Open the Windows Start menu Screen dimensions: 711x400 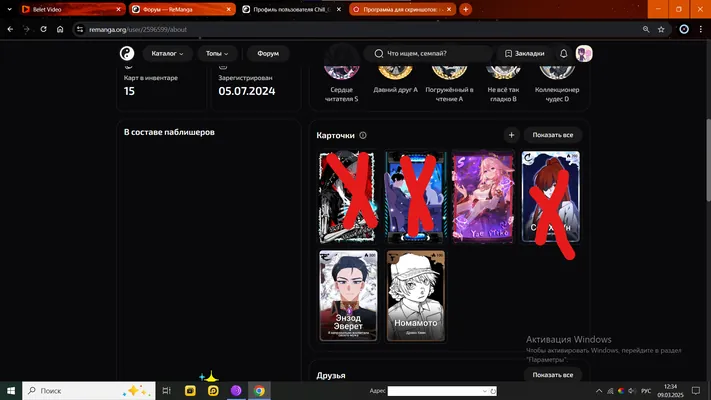tap(11, 390)
